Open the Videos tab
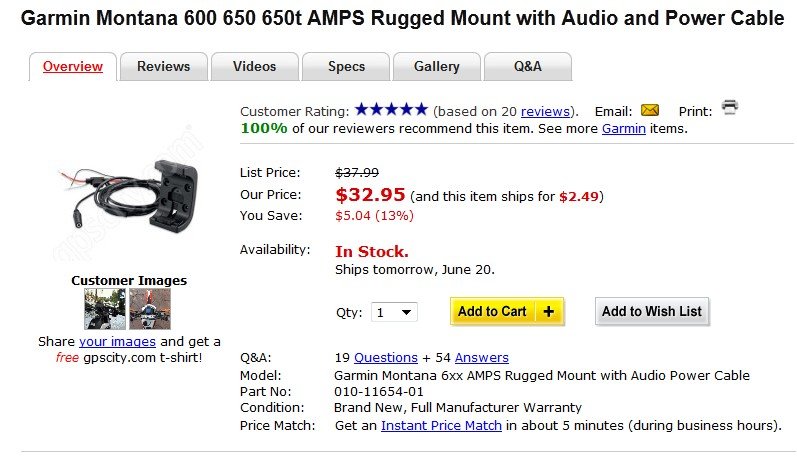The image size is (797, 468). [x=254, y=67]
